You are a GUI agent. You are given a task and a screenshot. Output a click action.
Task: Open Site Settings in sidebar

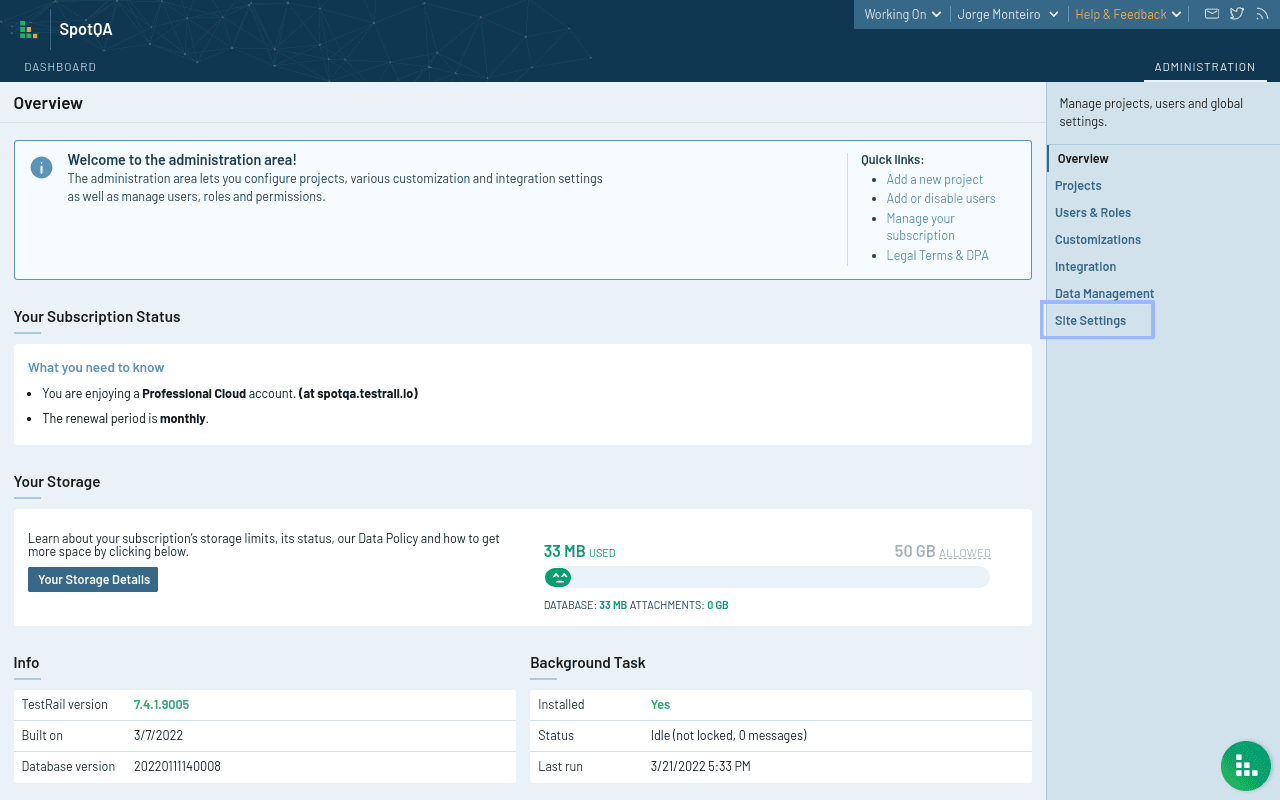point(1090,321)
